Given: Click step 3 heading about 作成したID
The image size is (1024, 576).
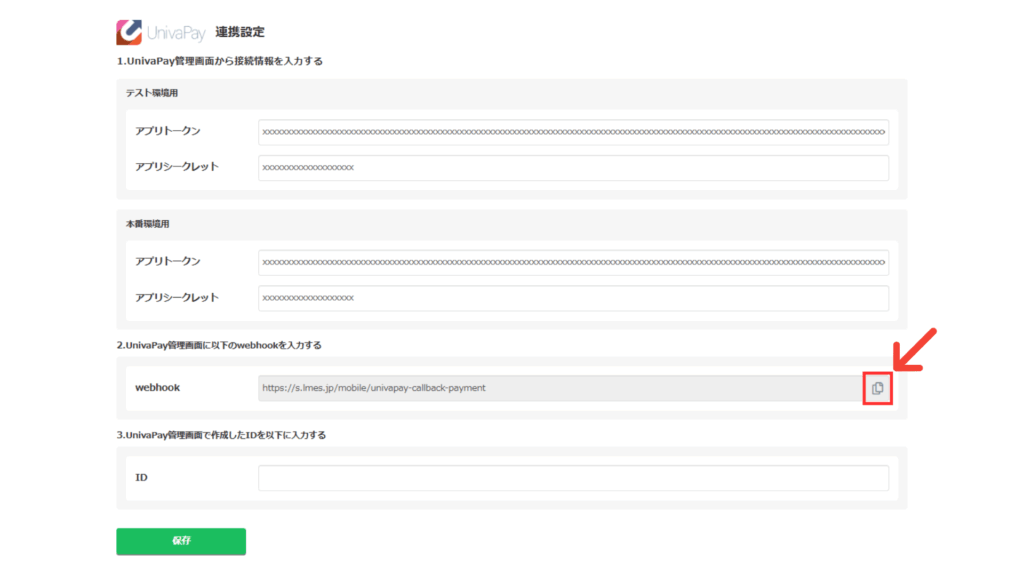Looking at the screenshot, I should 221,435.
